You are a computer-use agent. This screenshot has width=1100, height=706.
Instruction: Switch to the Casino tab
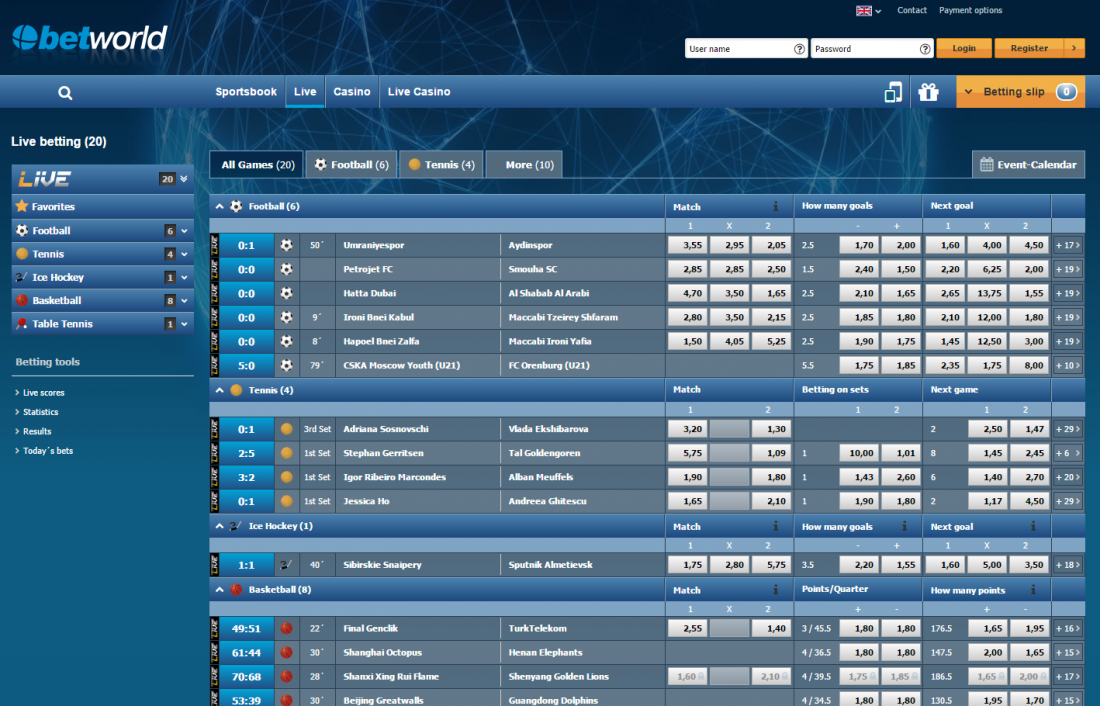click(351, 92)
